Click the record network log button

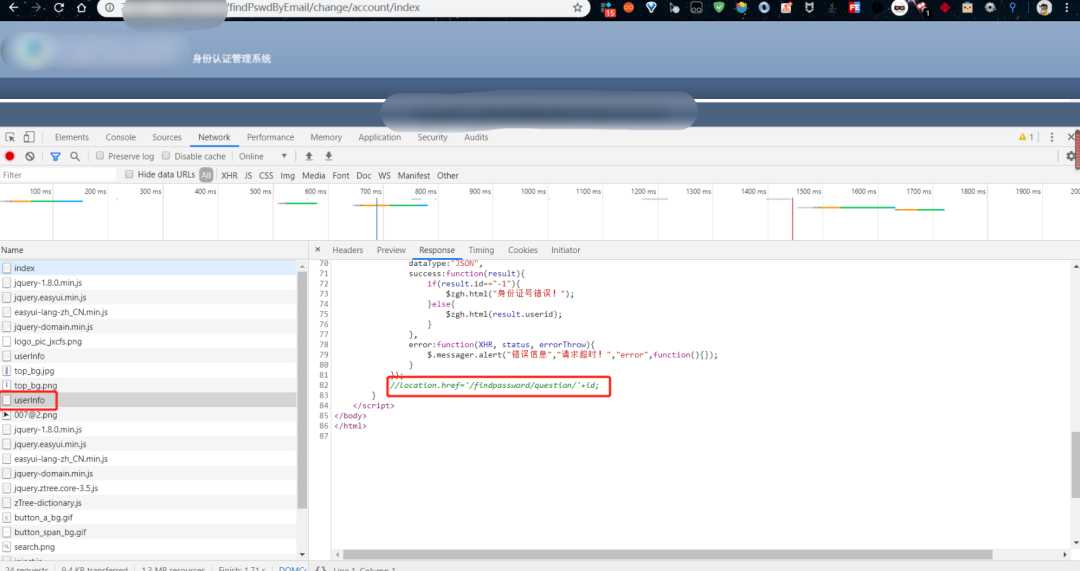point(10,156)
